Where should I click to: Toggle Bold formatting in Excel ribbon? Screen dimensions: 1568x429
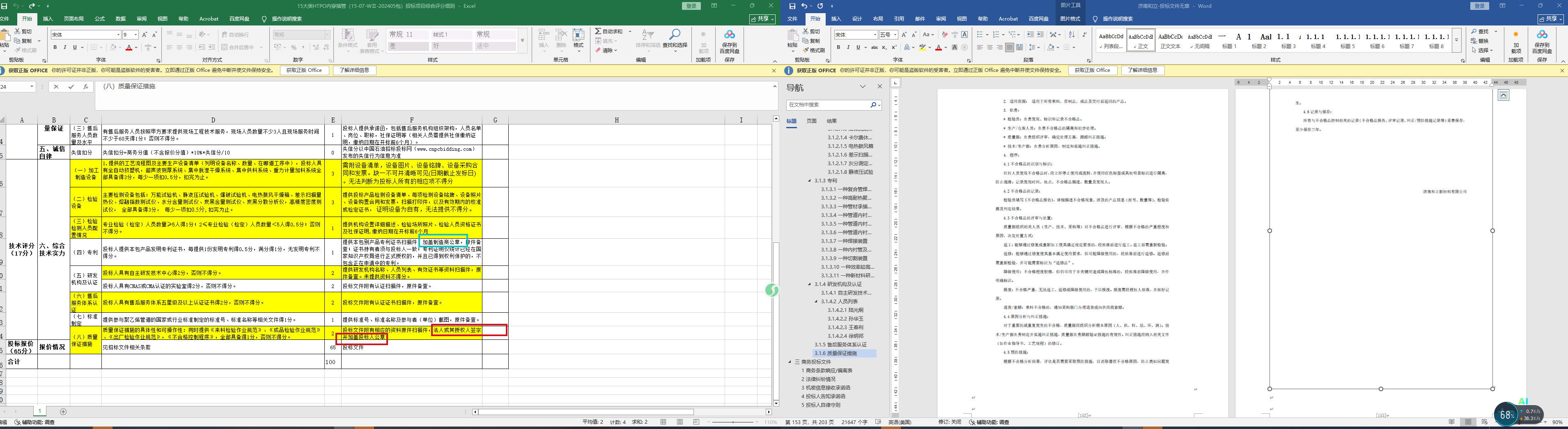coord(55,48)
